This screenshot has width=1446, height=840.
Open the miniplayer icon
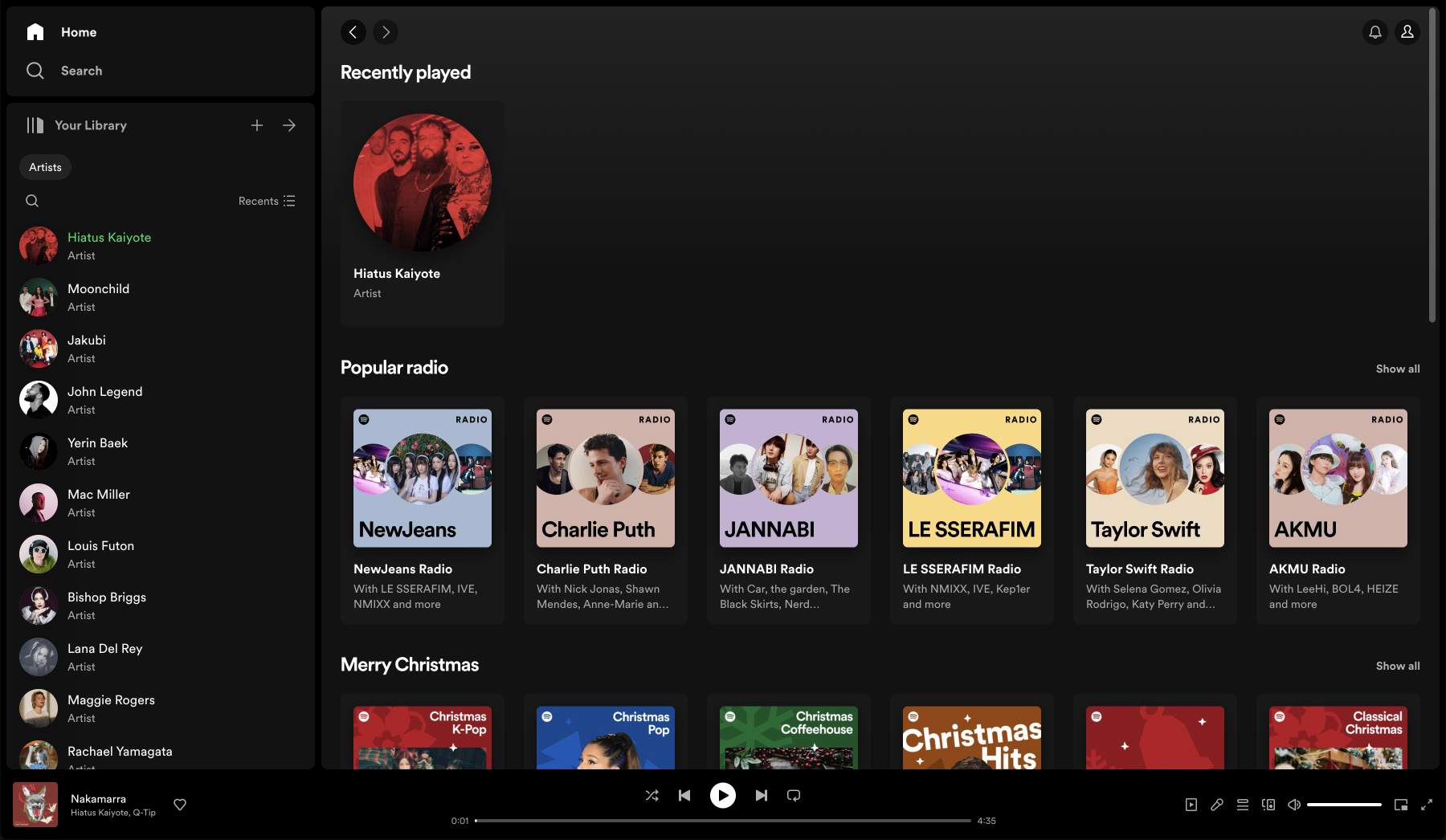(1401, 805)
